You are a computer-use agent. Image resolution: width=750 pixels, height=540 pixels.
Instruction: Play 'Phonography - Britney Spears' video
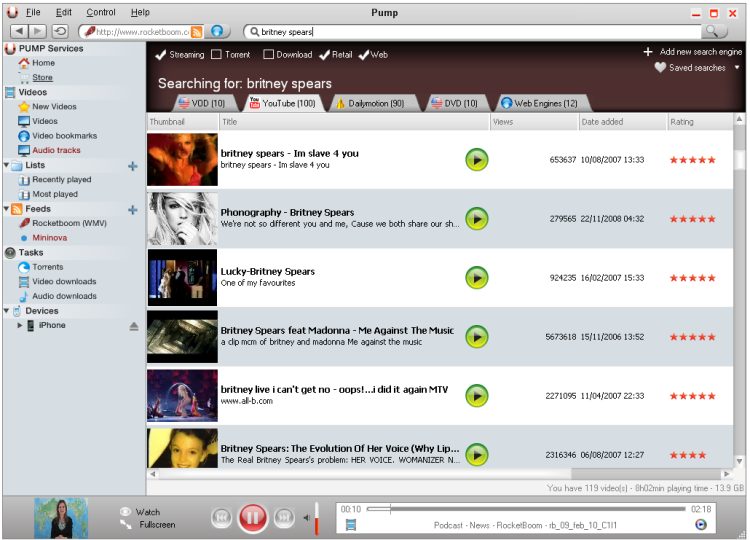pyautogui.click(x=476, y=219)
